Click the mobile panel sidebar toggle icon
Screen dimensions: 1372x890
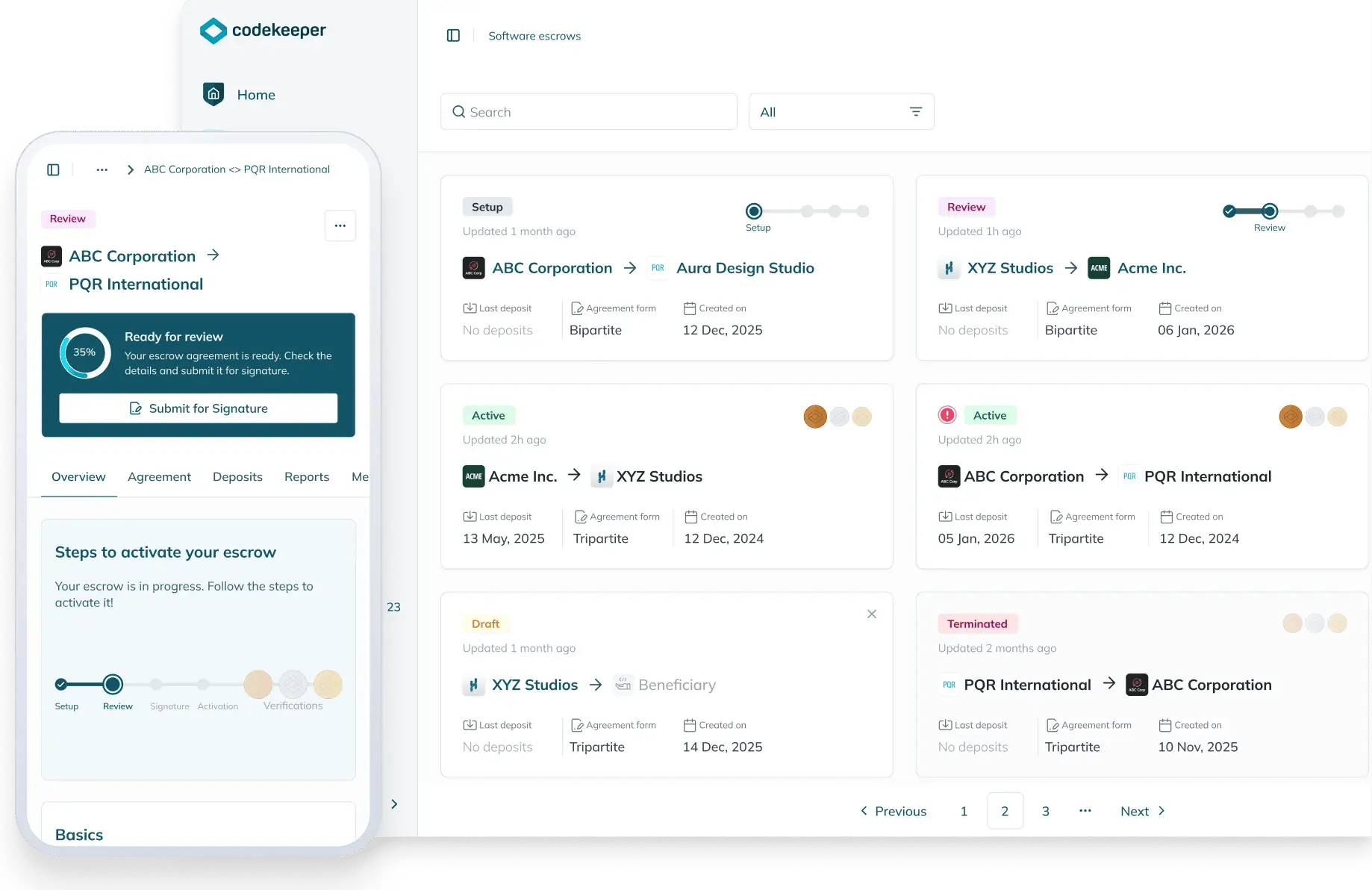(53, 169)
